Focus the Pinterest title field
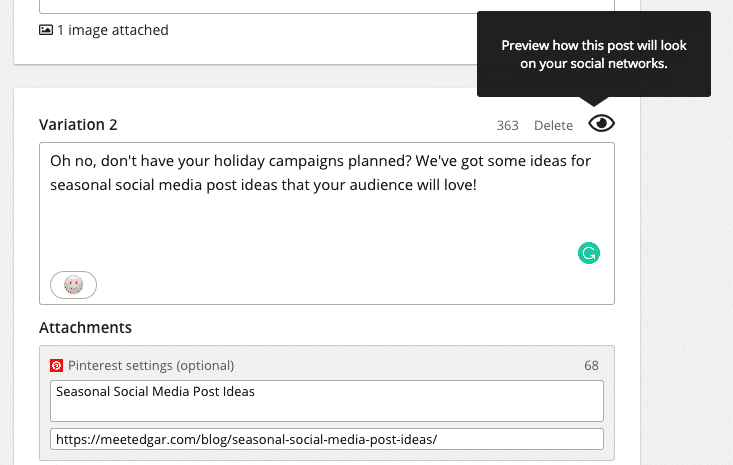Viewport: 733px width, 465px height. (x=326, y=401)
